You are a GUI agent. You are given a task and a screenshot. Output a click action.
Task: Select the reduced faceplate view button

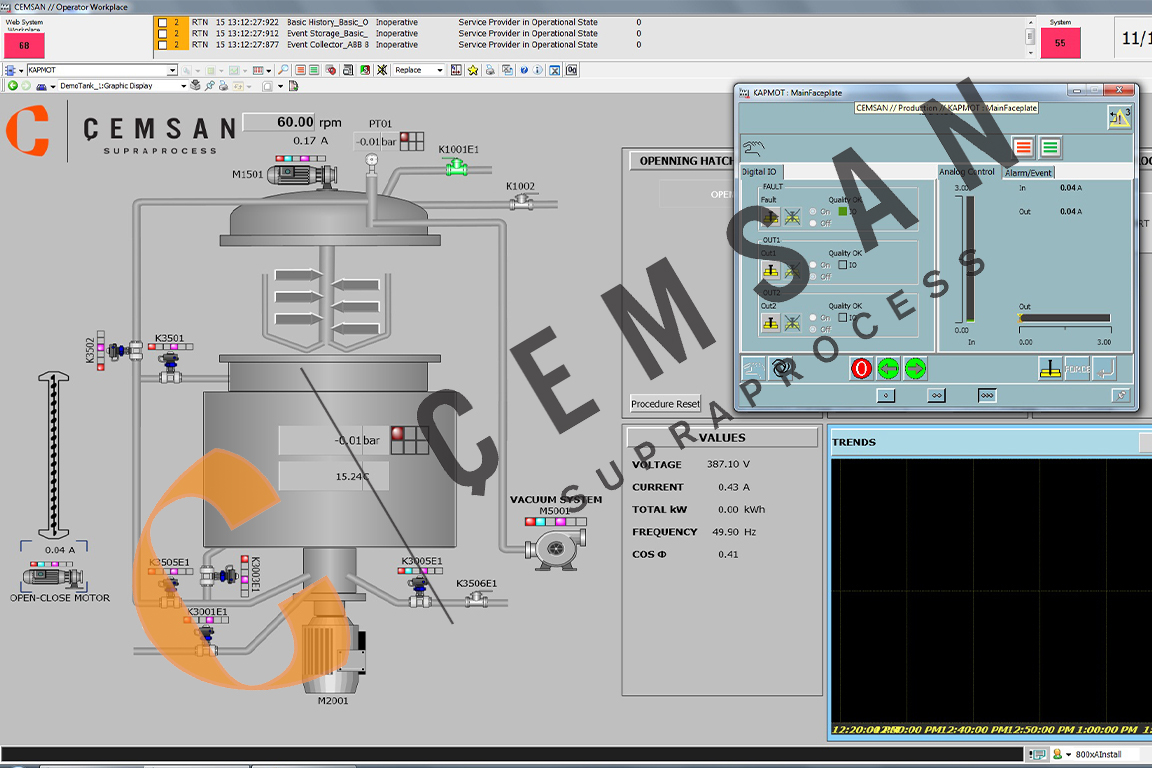click(886, 395)
